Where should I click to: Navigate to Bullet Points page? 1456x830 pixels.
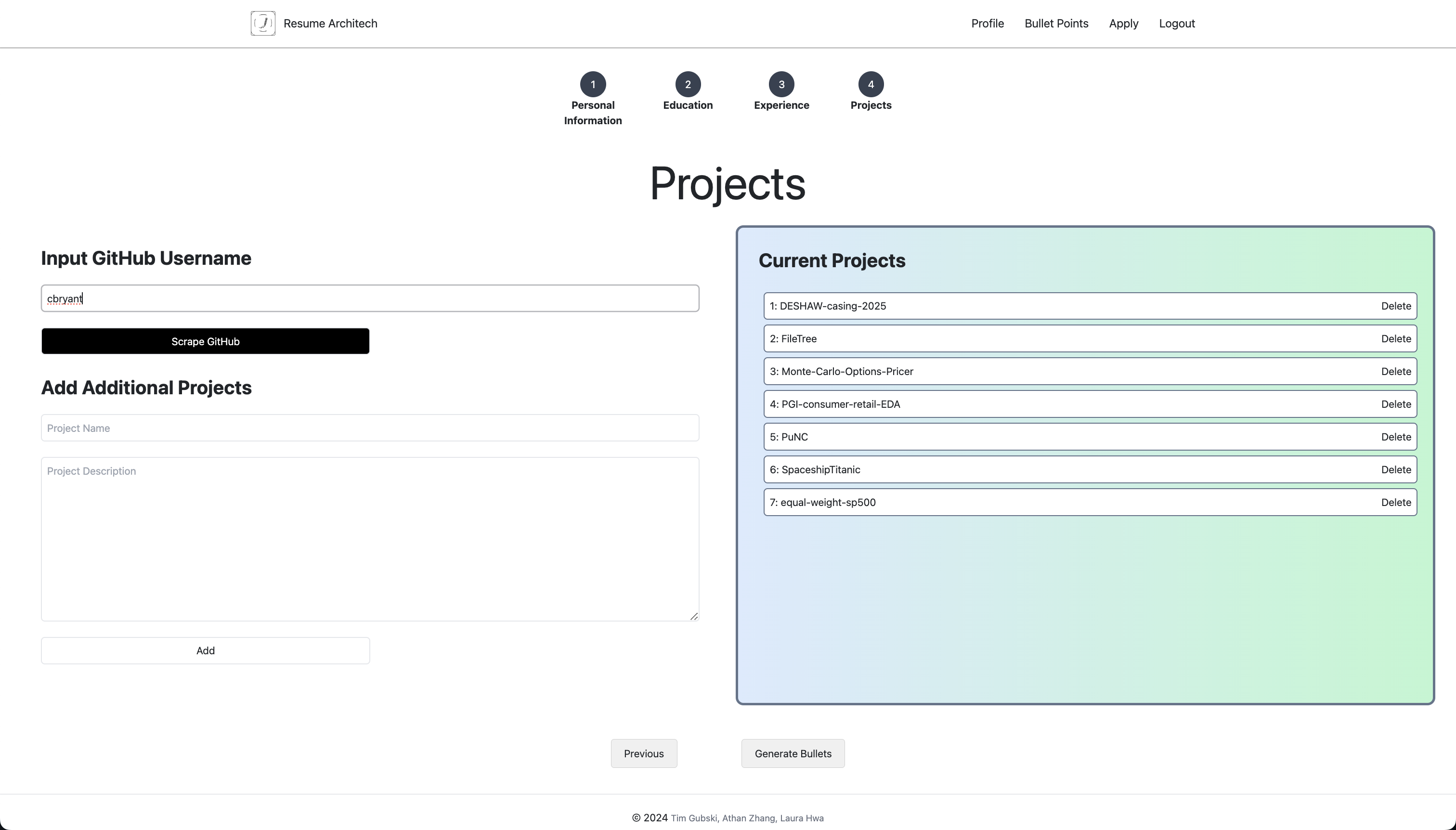(1056, 24)
